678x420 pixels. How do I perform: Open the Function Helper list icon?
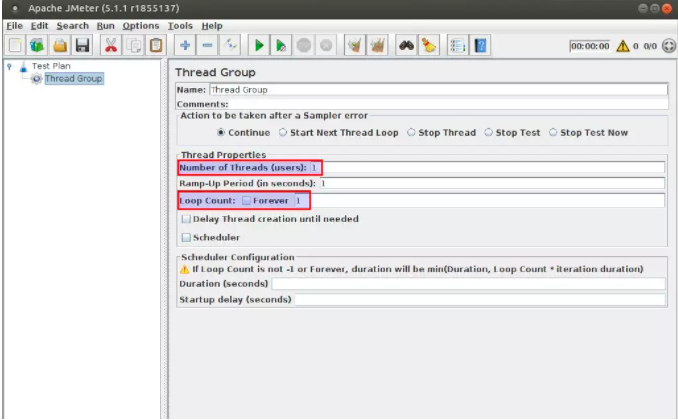[x=457, y=45]
